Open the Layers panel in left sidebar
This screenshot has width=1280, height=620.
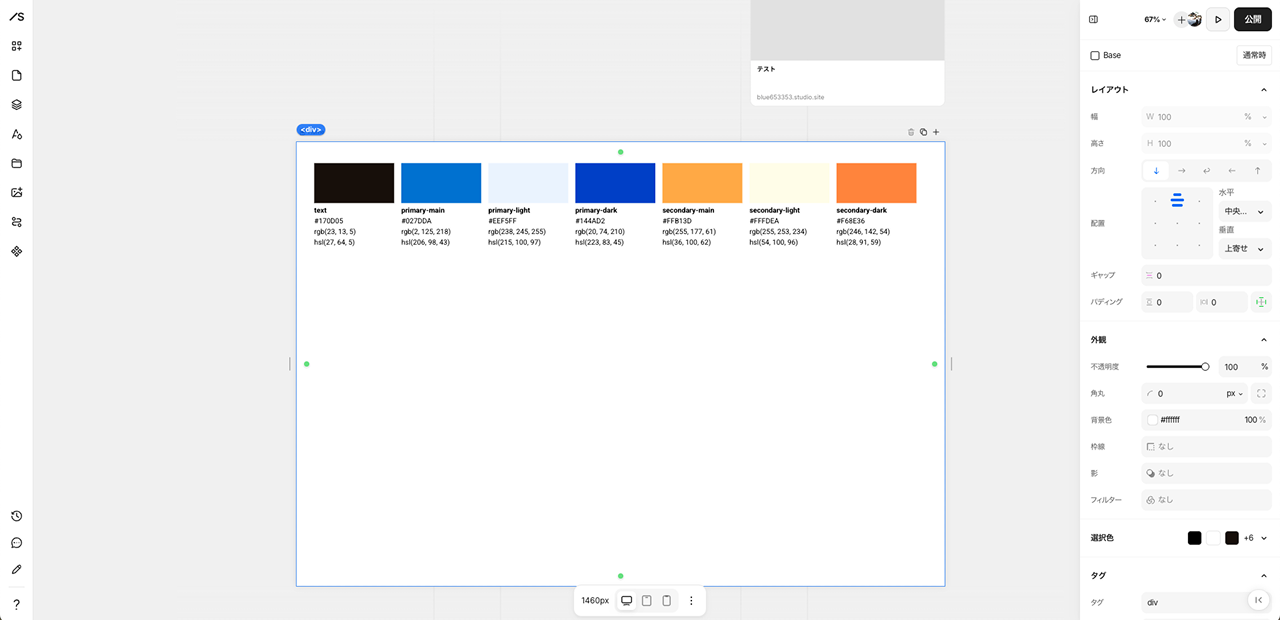coord(16,104)
